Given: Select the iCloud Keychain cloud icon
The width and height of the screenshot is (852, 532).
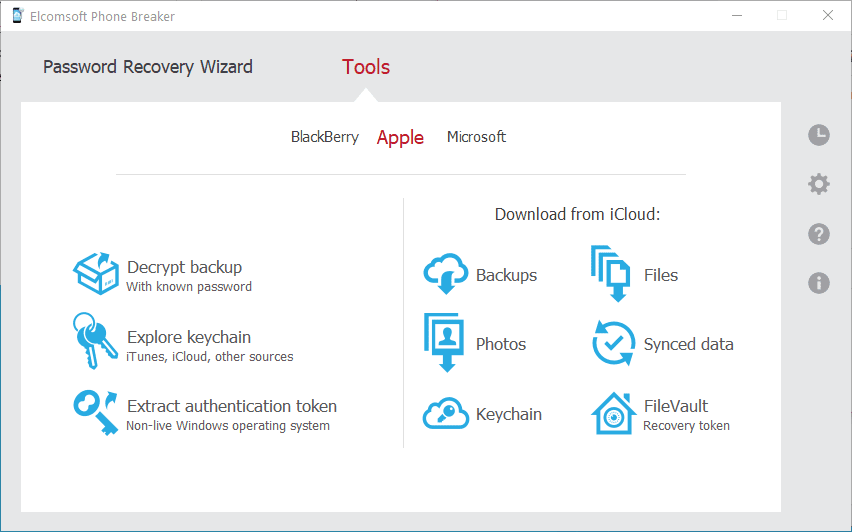Looking at the screenshot, I should [446, 414].
